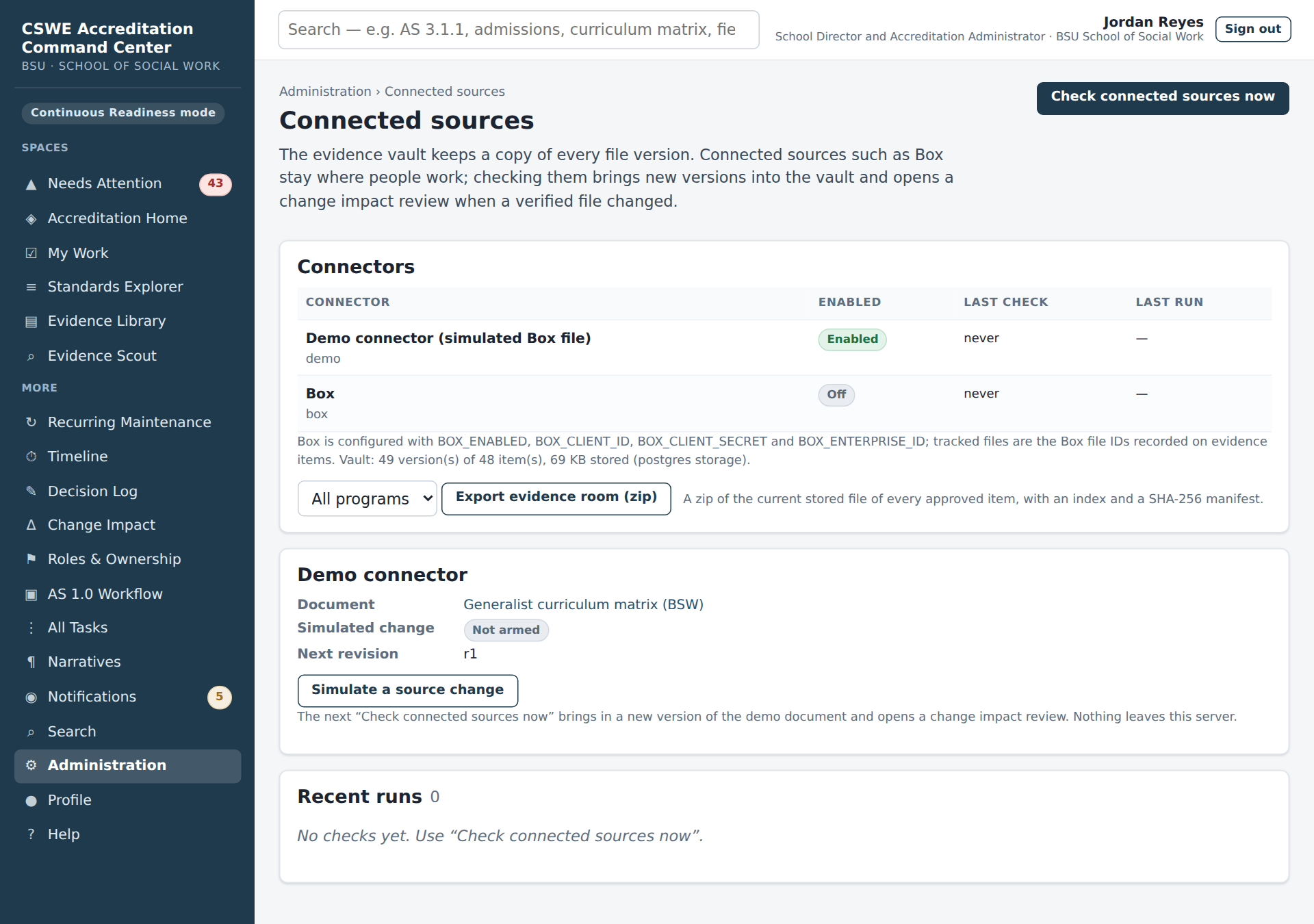
Task: Go to Evidence Library section
Action: click(127, 321)
